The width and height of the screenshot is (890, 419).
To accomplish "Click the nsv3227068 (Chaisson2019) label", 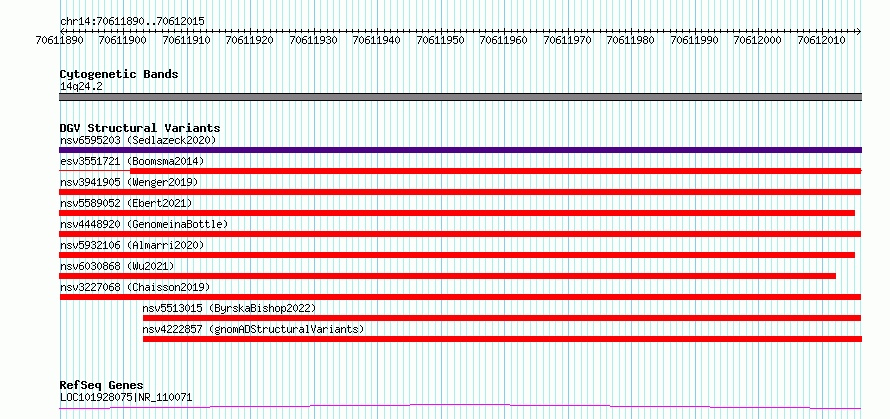I will point(135,287).
